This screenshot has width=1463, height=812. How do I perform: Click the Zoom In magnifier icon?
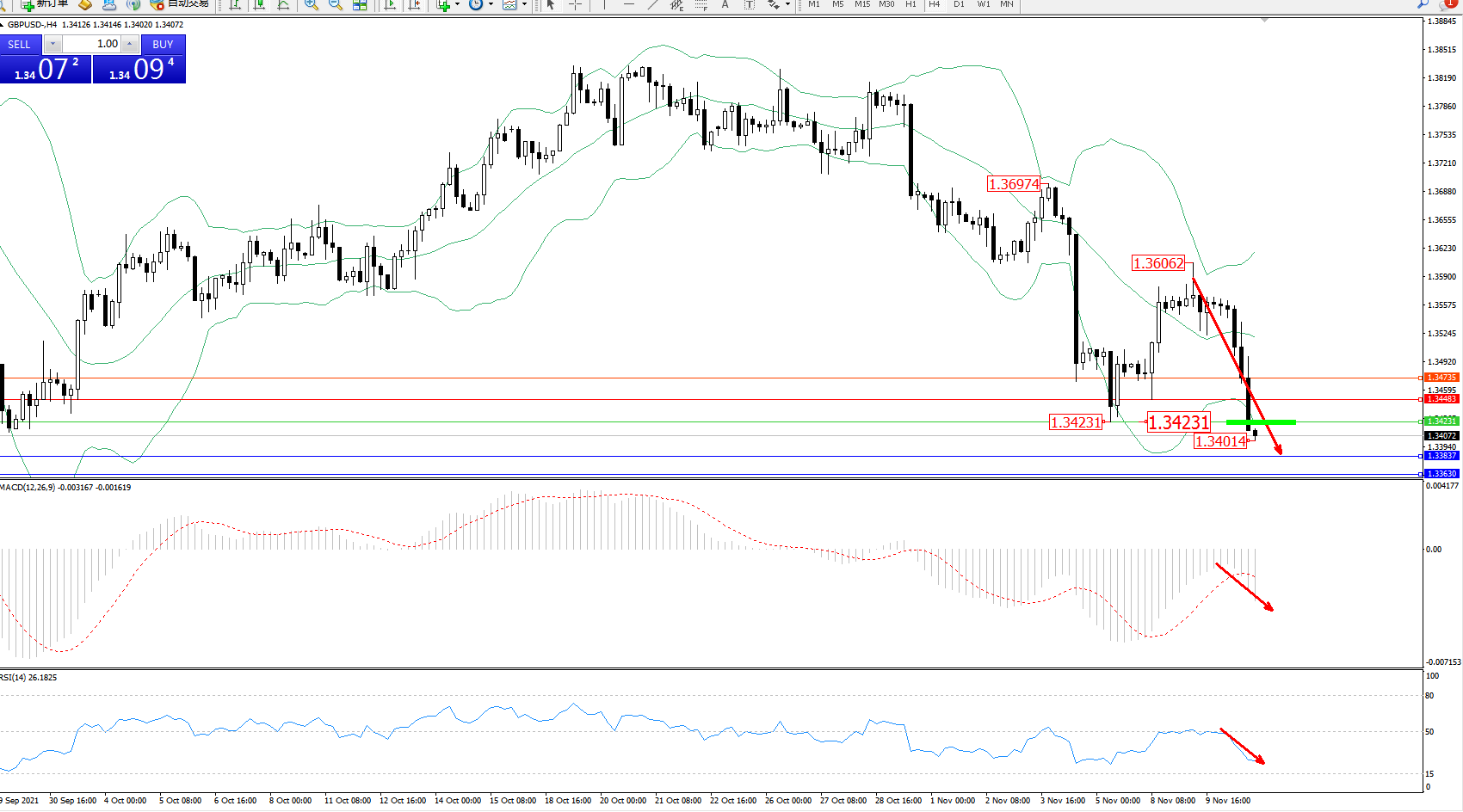point(311,4)
